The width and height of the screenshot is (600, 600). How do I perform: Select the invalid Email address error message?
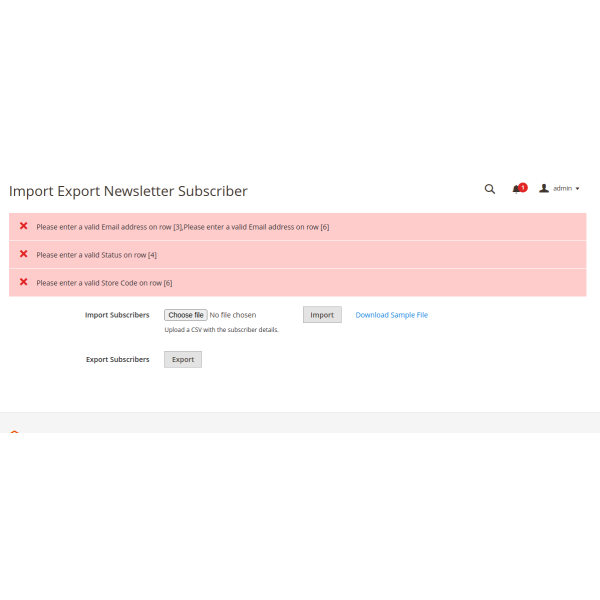point(183,227)
